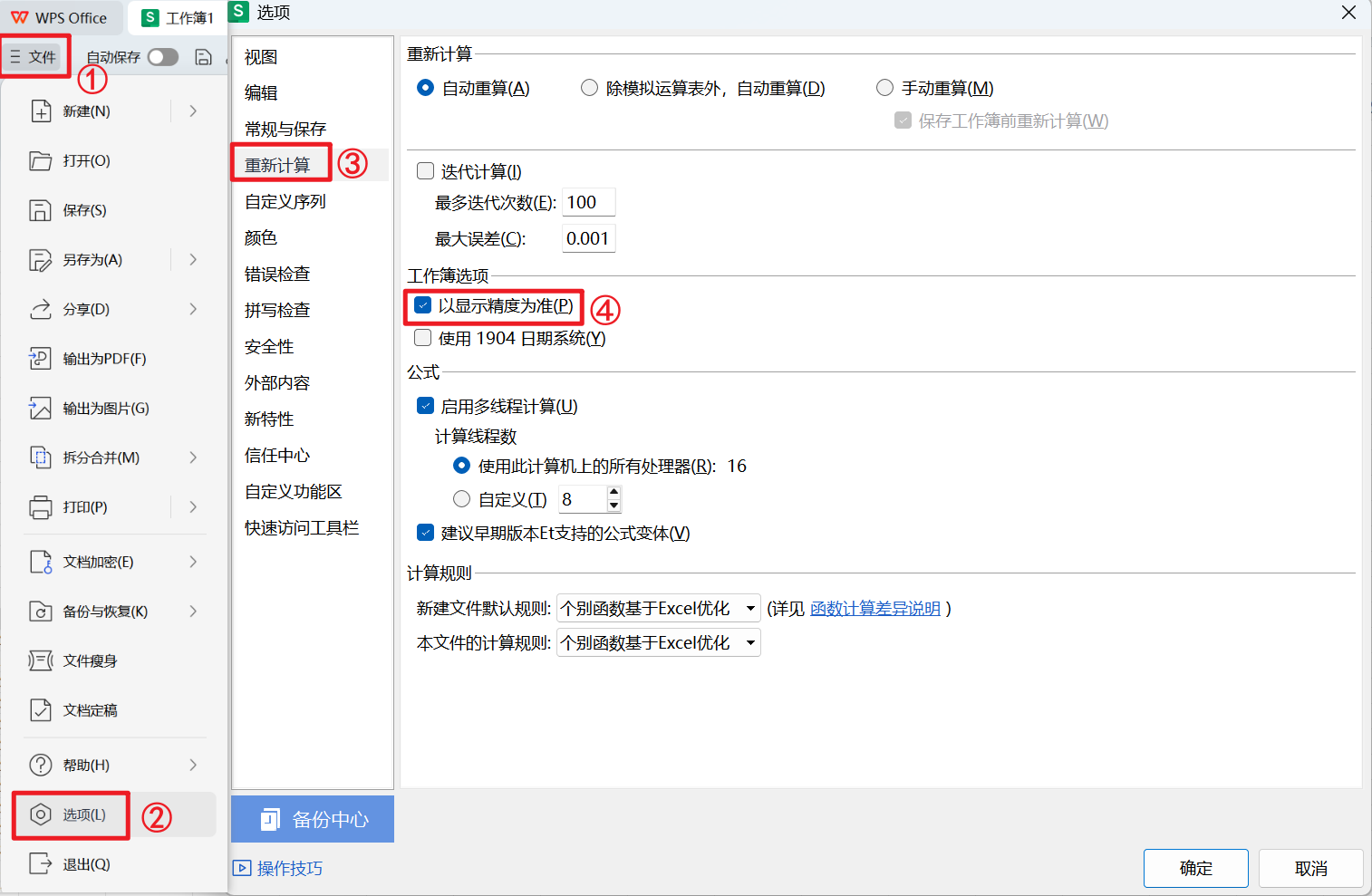Open the 新建文件默认规则 dropdown
Image resolution: width=1372 pixels, height=896 pixels.
(x=659, y=608)
